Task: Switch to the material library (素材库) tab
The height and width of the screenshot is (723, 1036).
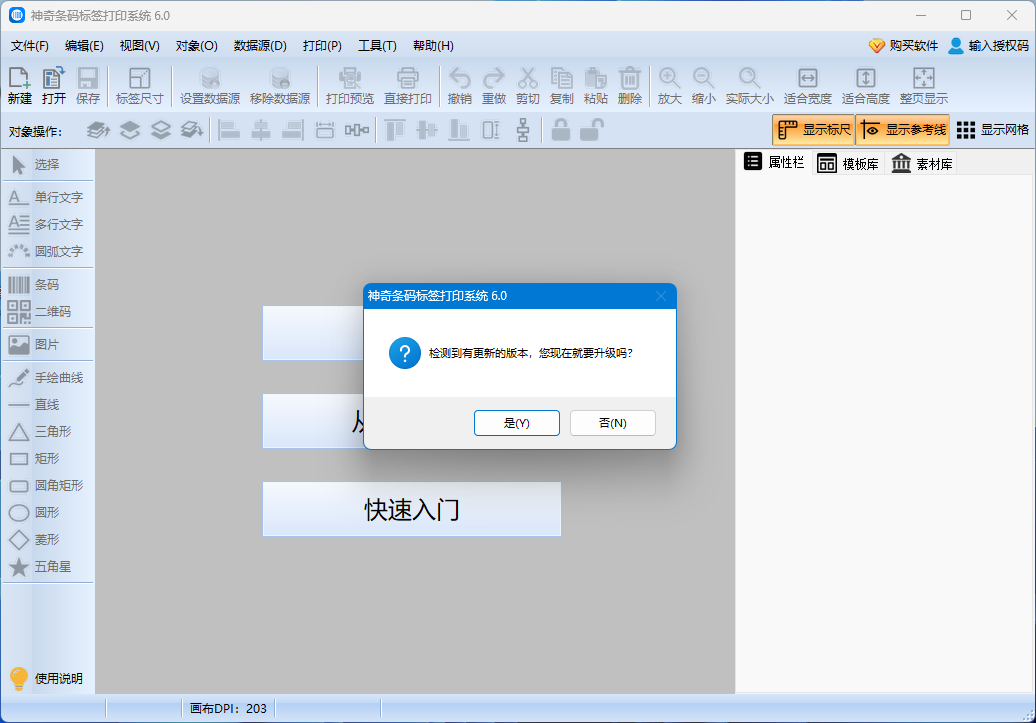Action: [x=922, y=164]
